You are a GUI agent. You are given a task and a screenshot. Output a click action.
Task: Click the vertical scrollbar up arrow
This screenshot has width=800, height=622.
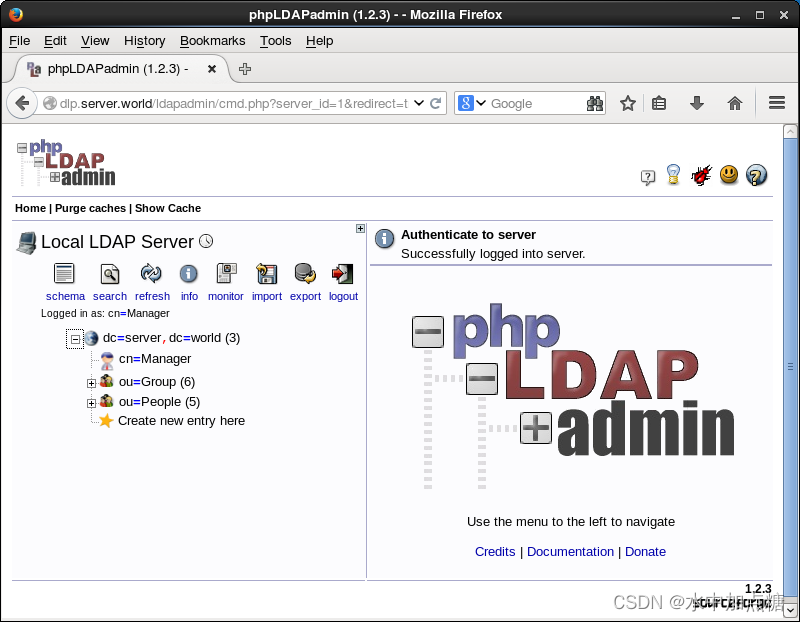pyautogui.click(x=790, y=132)
